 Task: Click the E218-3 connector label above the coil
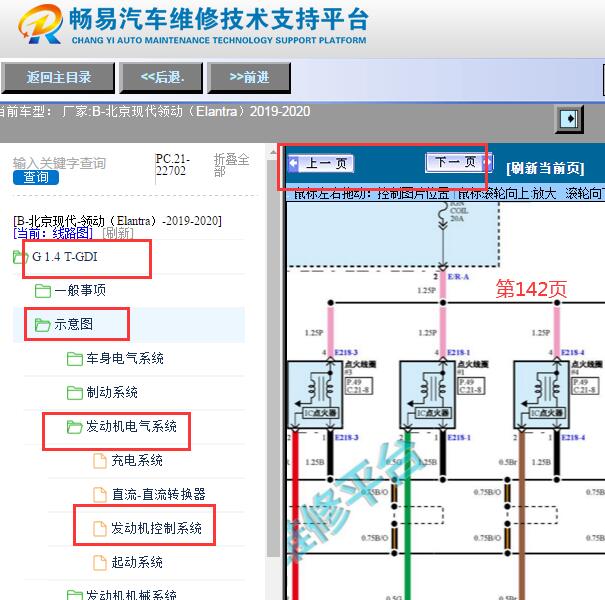click(346, 352)
